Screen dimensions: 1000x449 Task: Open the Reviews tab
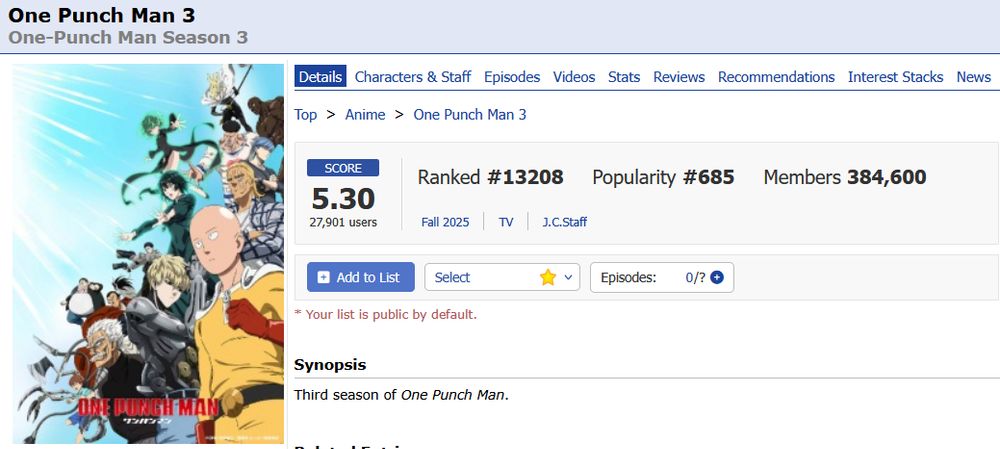(x=679, y=77)
